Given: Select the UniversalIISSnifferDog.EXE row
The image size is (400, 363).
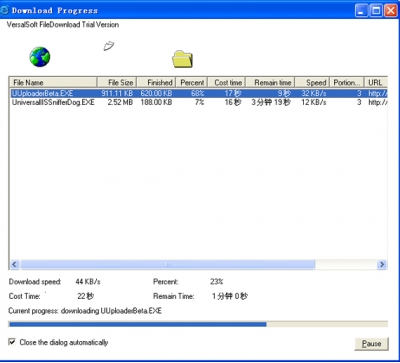Looking at the screenshot, I should pyautogui.click(x=199, y=102).
